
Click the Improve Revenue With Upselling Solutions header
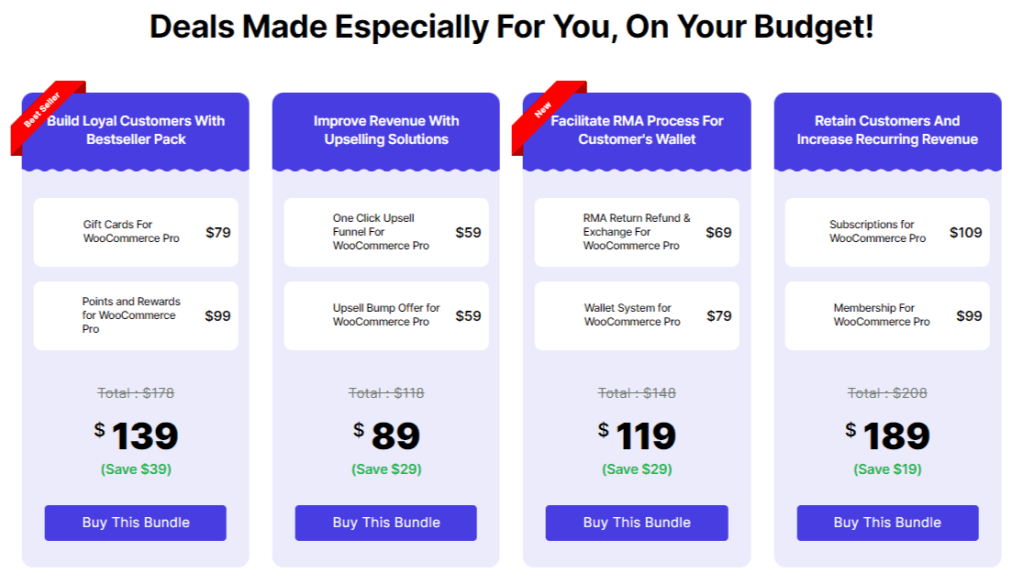[386, 130]
